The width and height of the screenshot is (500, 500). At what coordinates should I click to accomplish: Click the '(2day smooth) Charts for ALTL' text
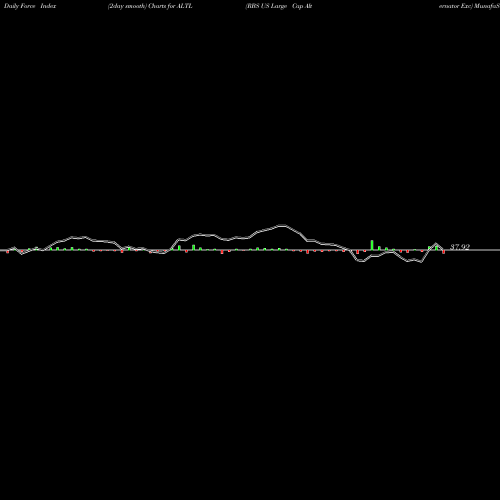[150, 6]
